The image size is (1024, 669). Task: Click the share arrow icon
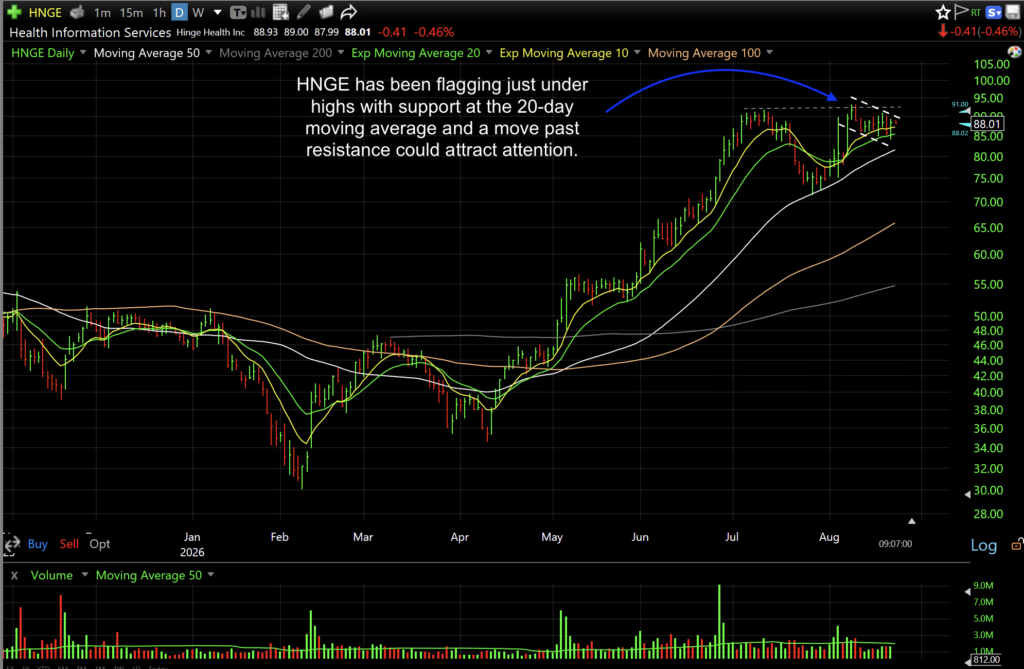click(x=349, y=12)
